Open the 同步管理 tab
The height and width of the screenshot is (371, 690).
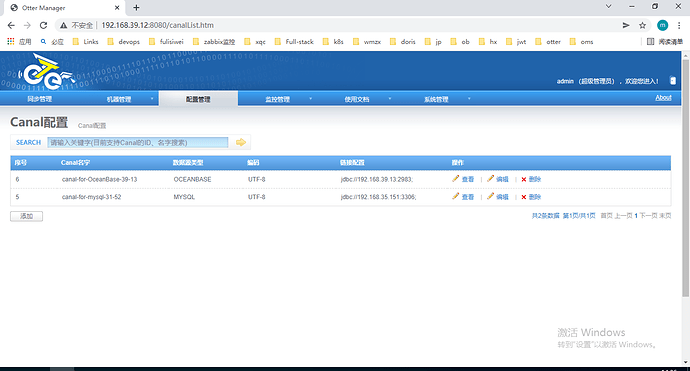[x=40, y=99]
